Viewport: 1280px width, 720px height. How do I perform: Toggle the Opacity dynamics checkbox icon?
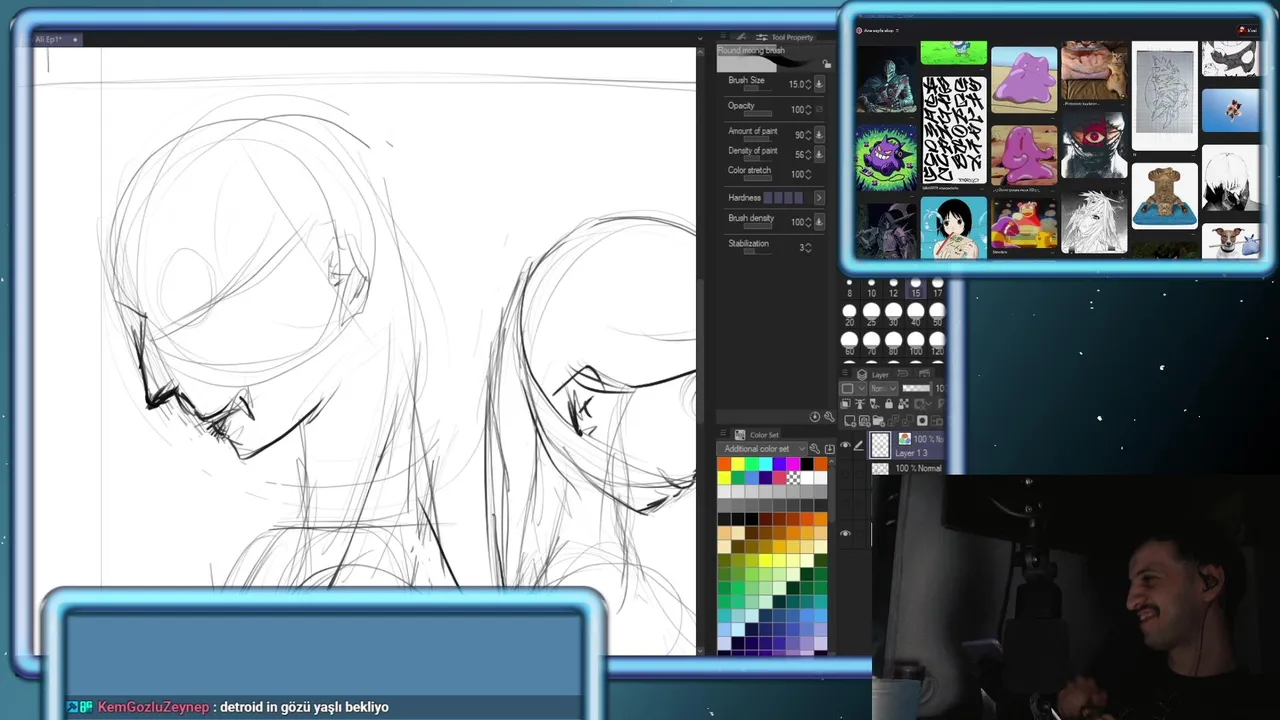(x=819, y=109)
